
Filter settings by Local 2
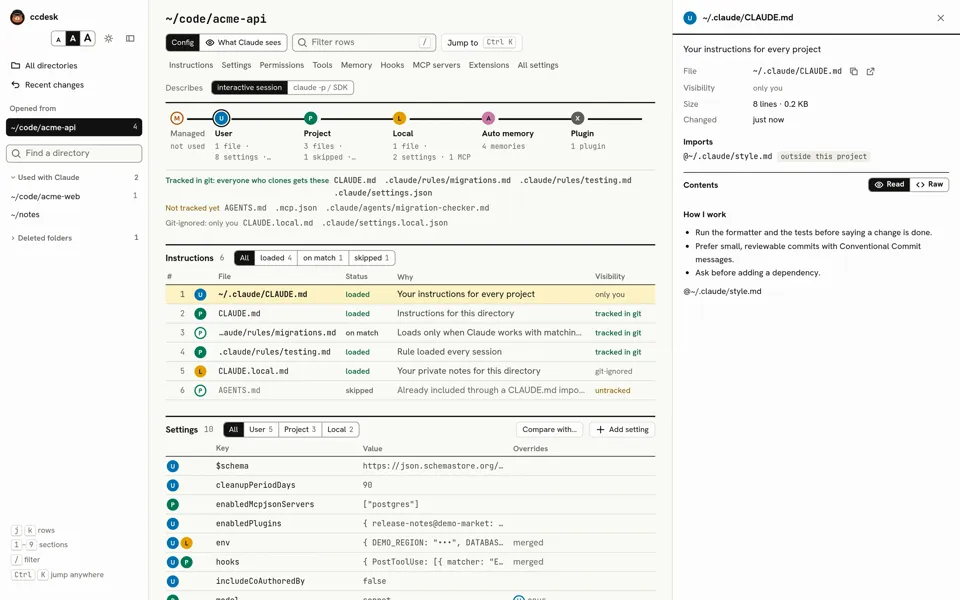tap(340, 429)
